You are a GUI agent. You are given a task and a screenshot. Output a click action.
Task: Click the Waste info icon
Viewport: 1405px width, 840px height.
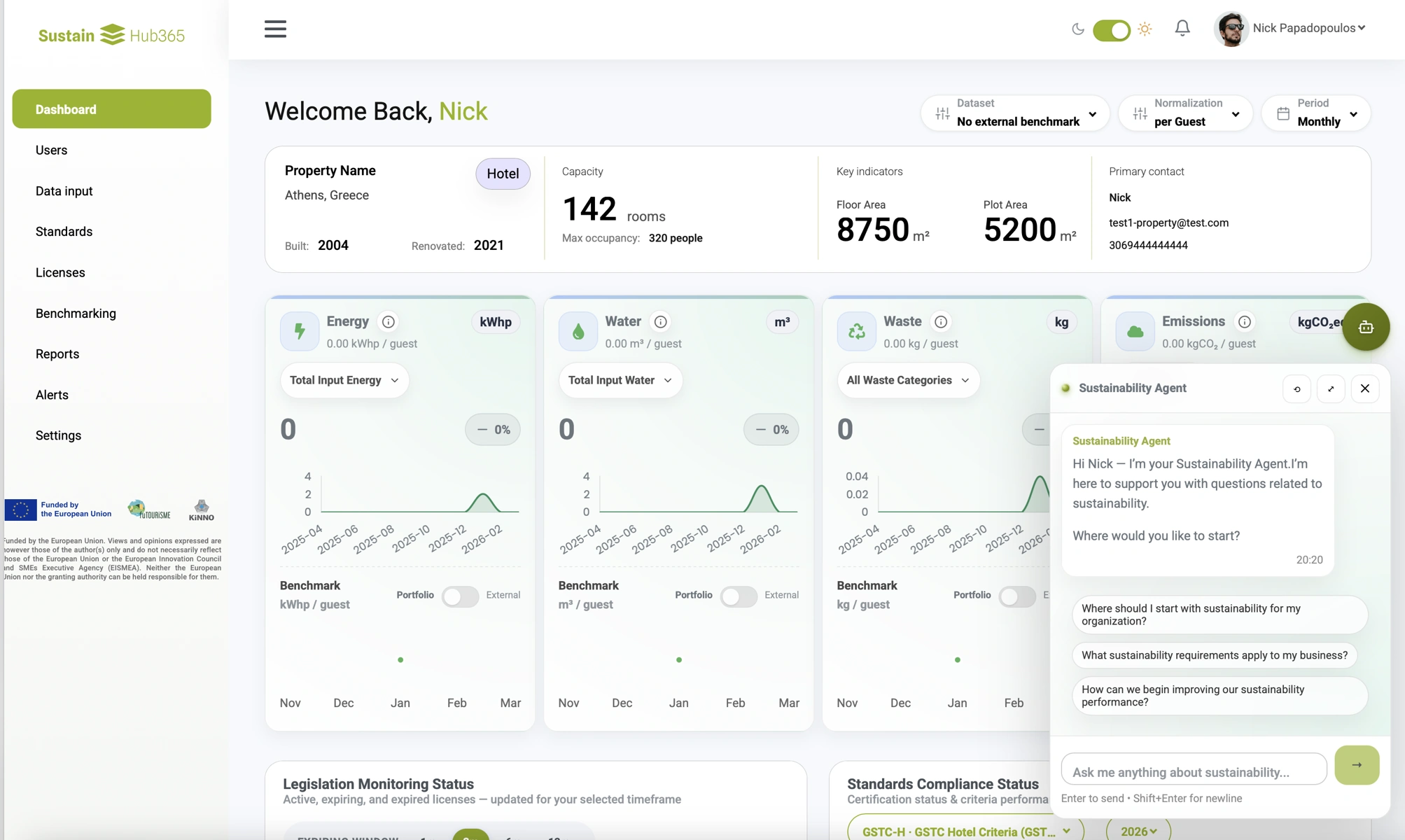coord(941,321)
